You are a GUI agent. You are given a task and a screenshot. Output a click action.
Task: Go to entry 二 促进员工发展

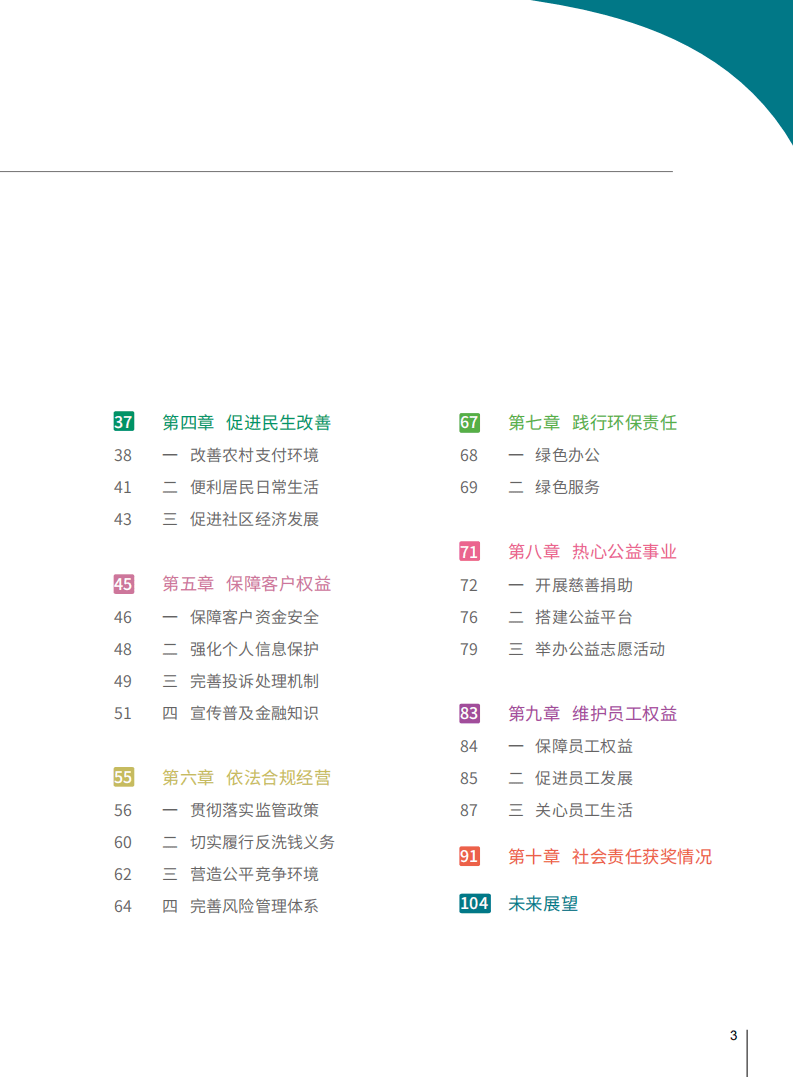[x=571, y=778]
